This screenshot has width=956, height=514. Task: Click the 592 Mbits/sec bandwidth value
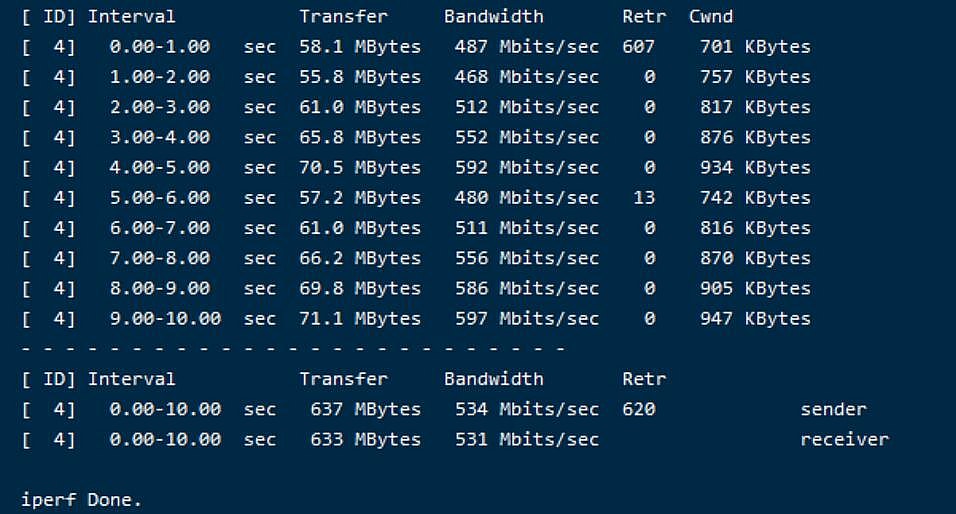[527, 167]
